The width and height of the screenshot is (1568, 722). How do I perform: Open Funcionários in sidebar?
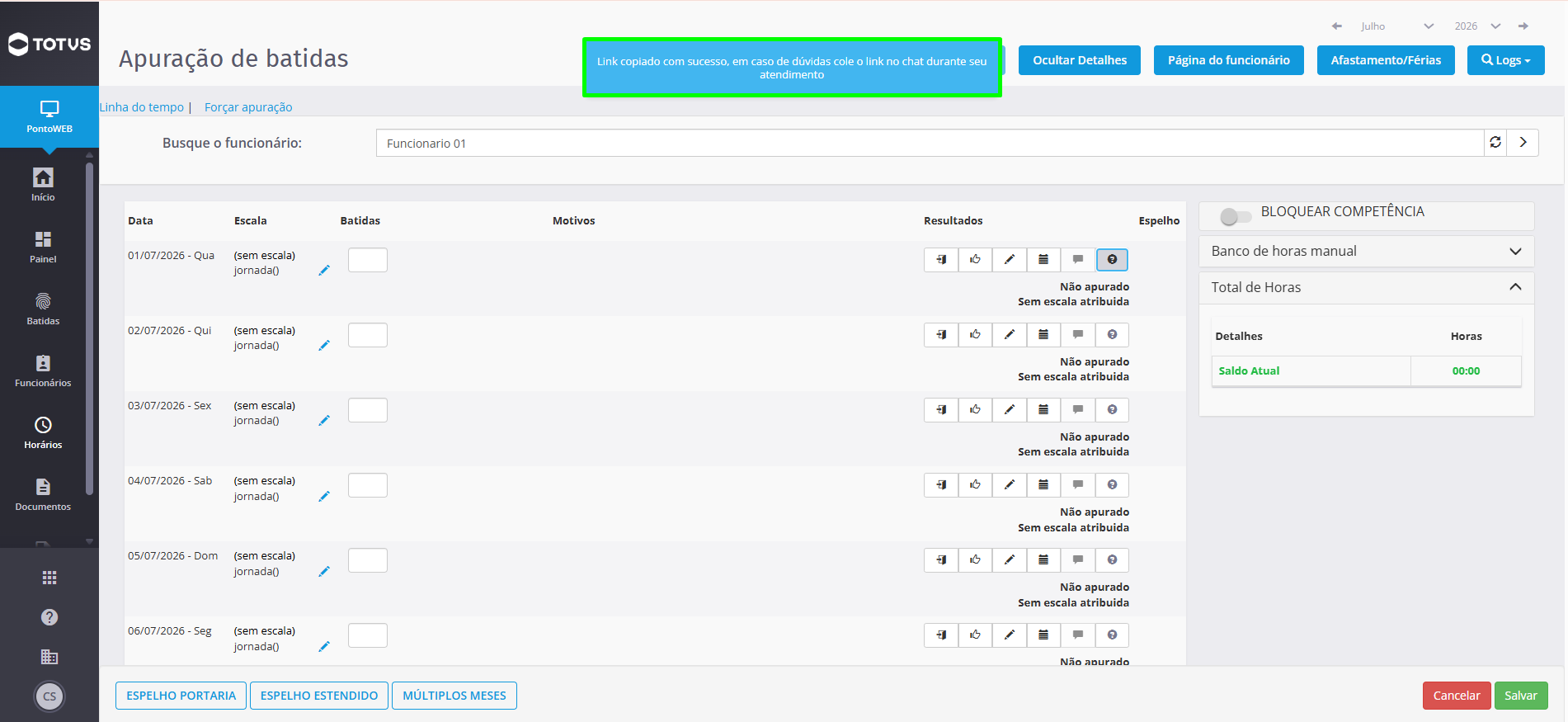click(x=43, y=370)
